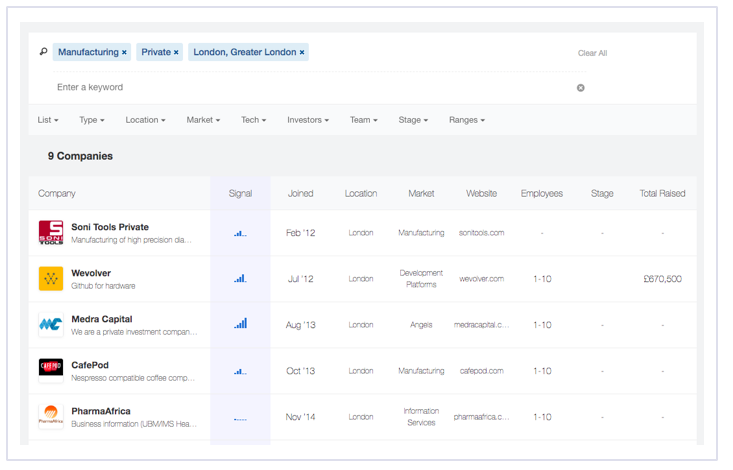733x470 pixels.
Task: Click Github for hardware description
Action: coord(103,286)
